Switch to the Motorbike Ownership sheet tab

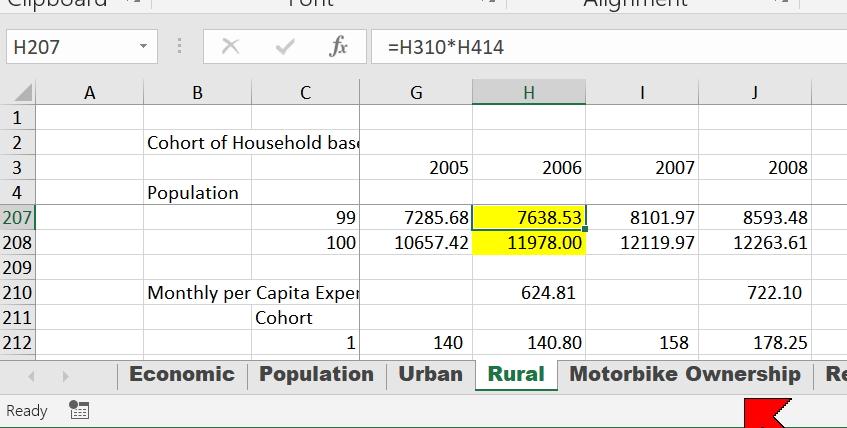(x=685, y=374)
